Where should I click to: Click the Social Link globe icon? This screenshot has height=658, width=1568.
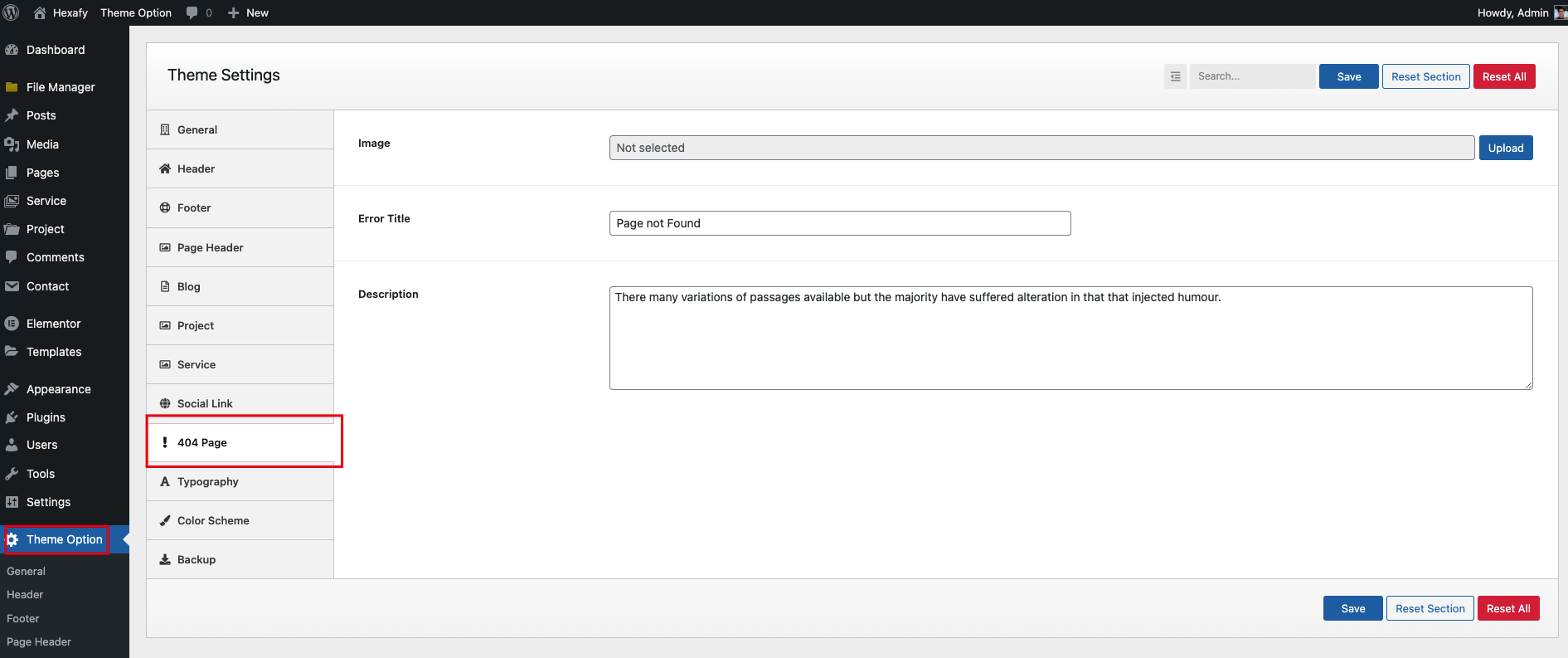point(165,403)
